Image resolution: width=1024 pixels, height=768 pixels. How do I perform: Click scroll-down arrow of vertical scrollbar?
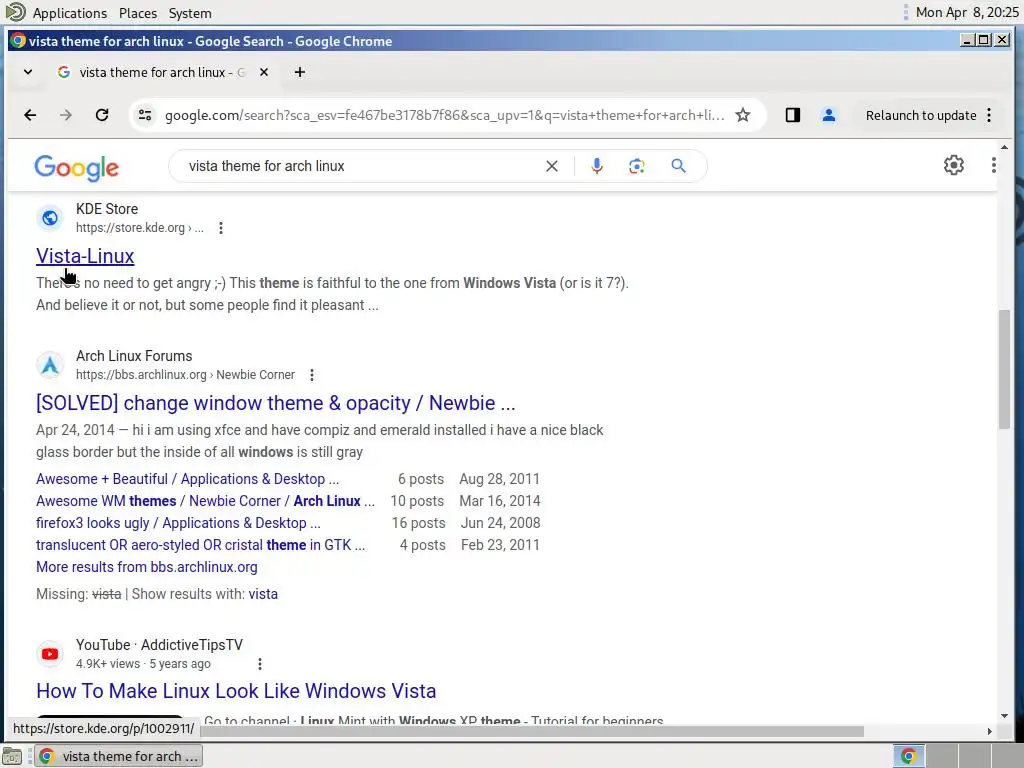tap(1004, 716)
